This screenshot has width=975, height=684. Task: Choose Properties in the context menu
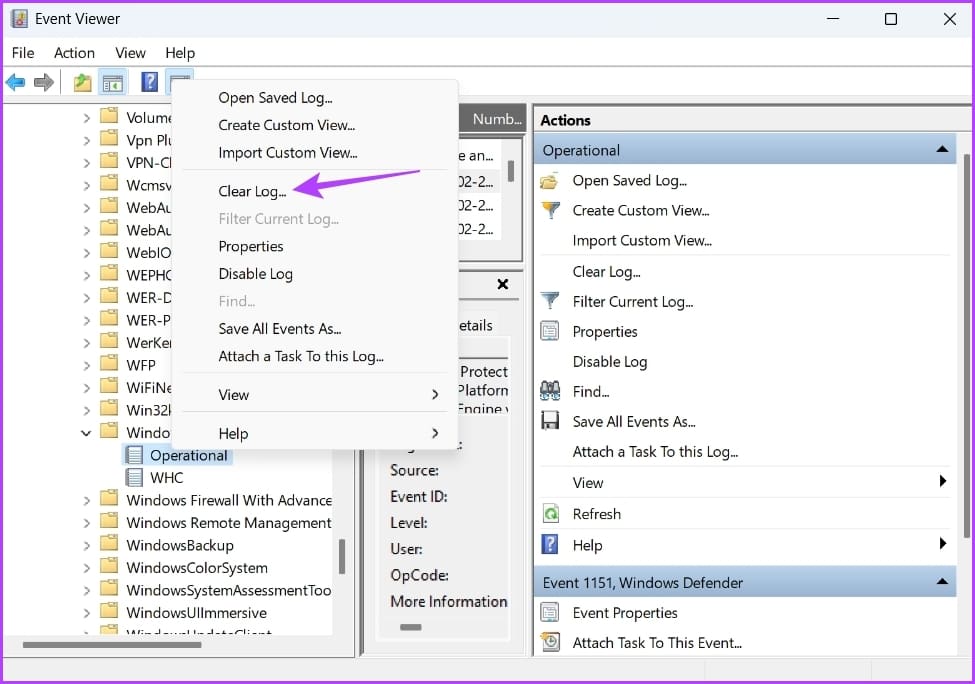tap(251, 246)
